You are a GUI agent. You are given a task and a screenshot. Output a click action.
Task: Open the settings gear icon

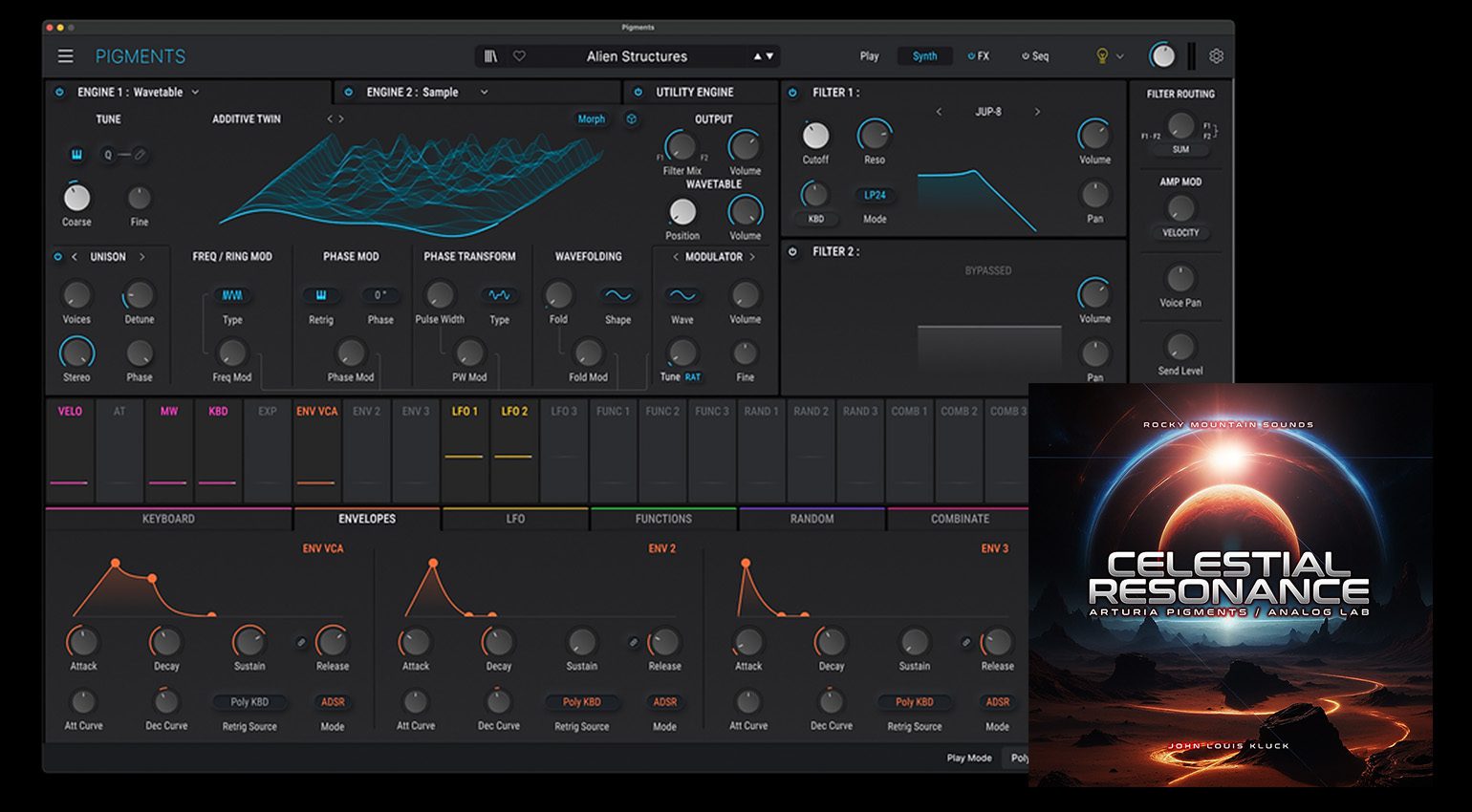(x=1216, y=56)
